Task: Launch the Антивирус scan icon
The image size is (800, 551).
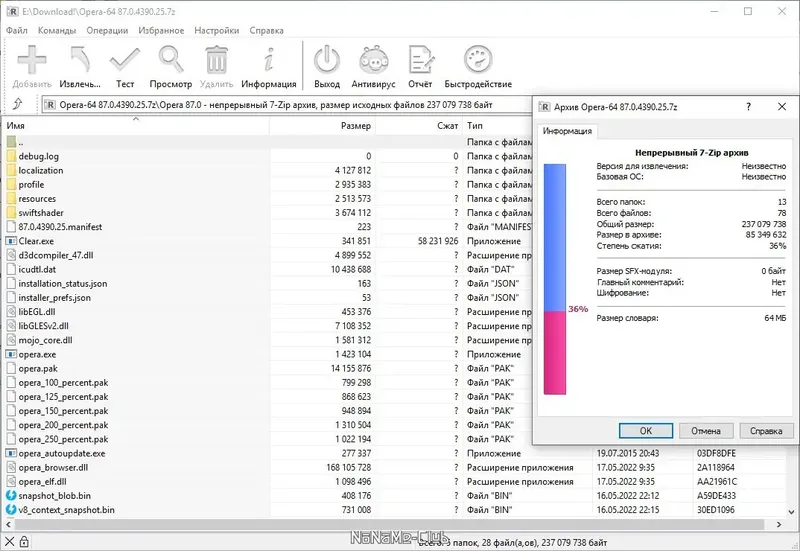Action: (x=373, y=60)
